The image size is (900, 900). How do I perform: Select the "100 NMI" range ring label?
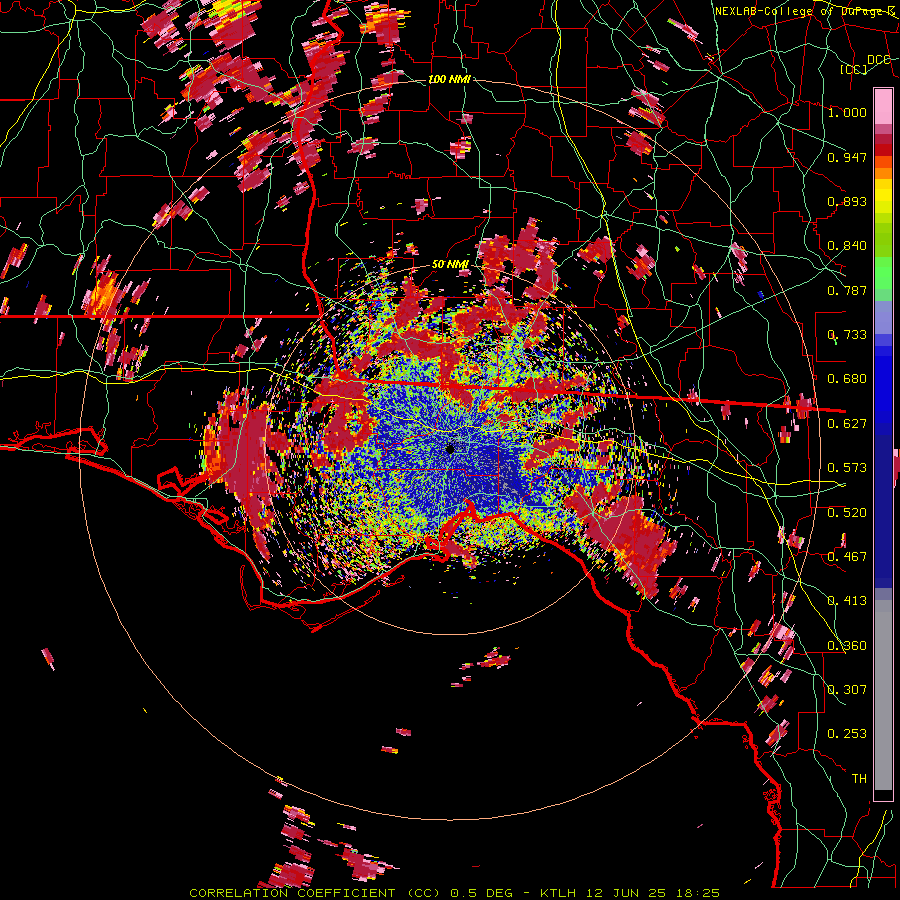449,79
